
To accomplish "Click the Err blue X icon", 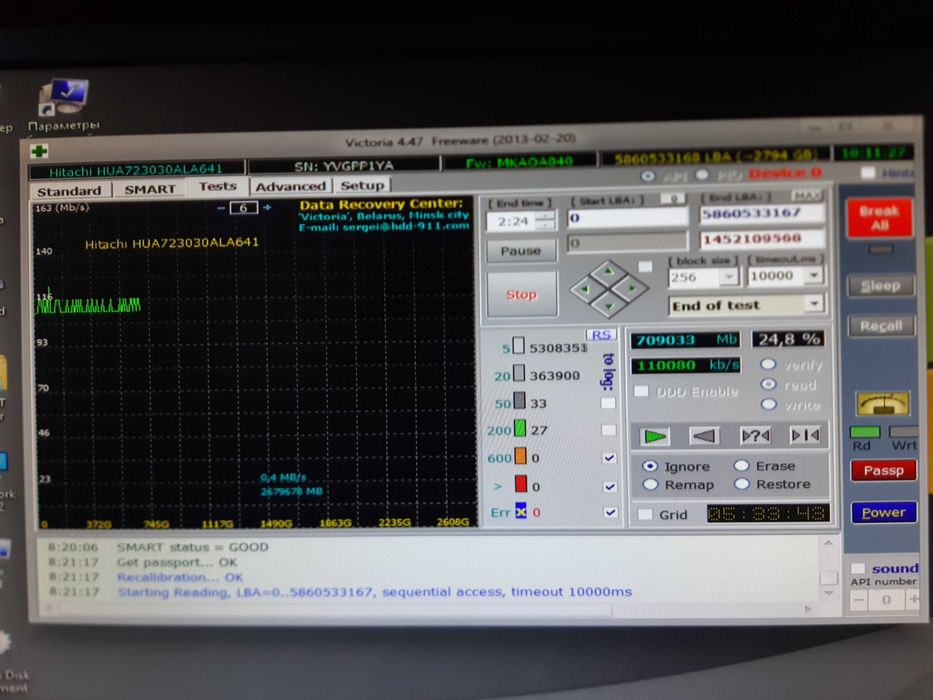I will click(x=521, y=511).
